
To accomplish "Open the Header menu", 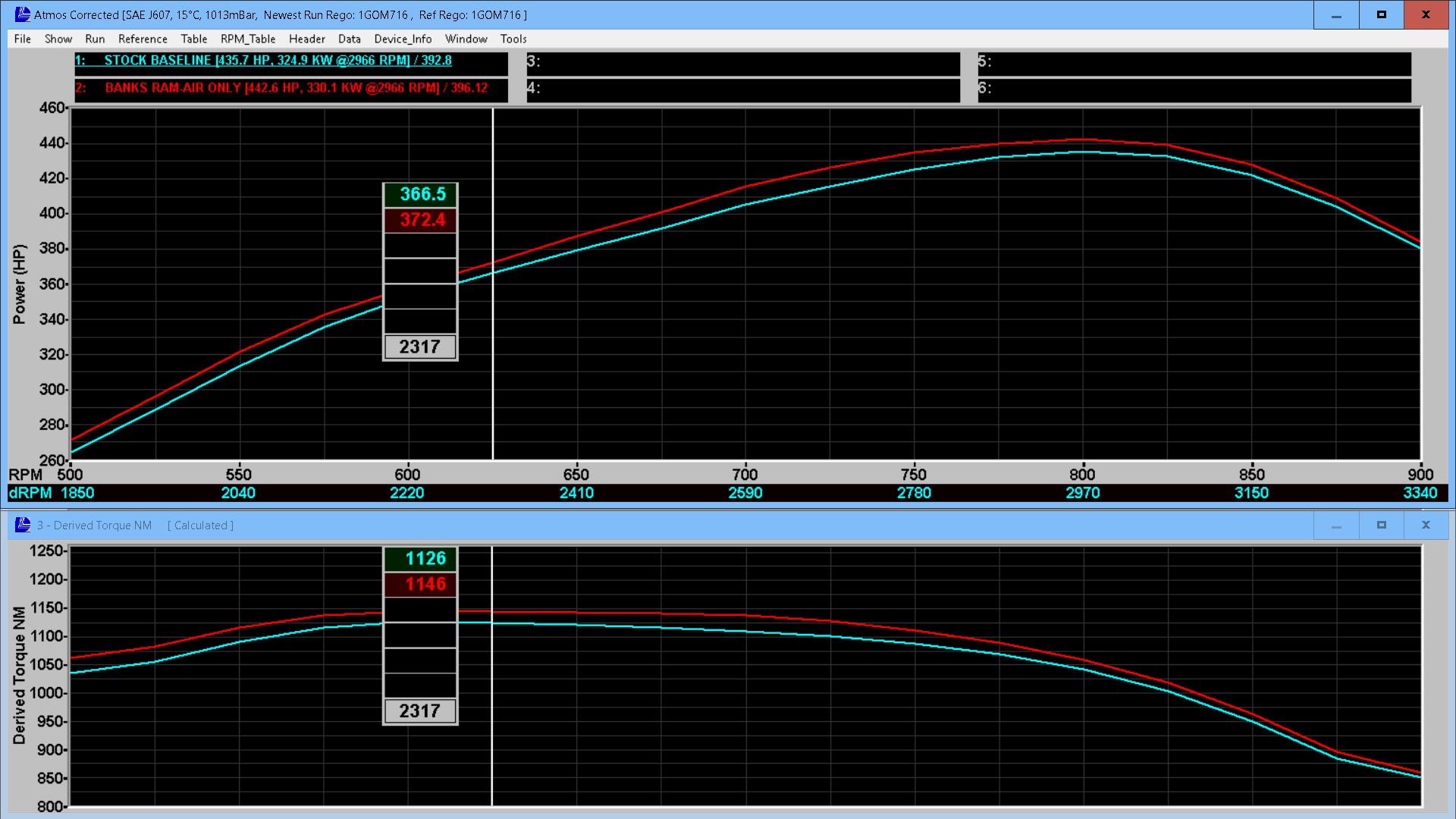I will pos(306,39).
